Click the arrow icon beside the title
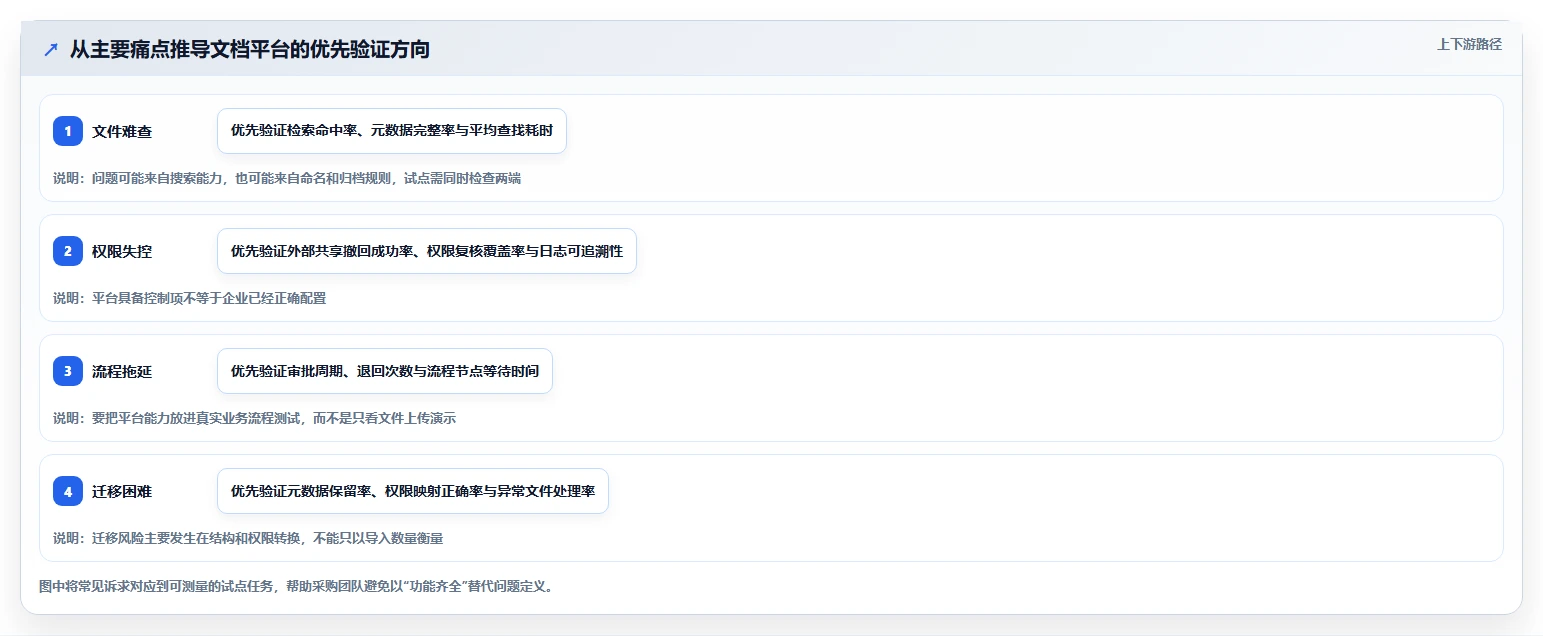1543x636 pixels. click(x=51, y=49)
